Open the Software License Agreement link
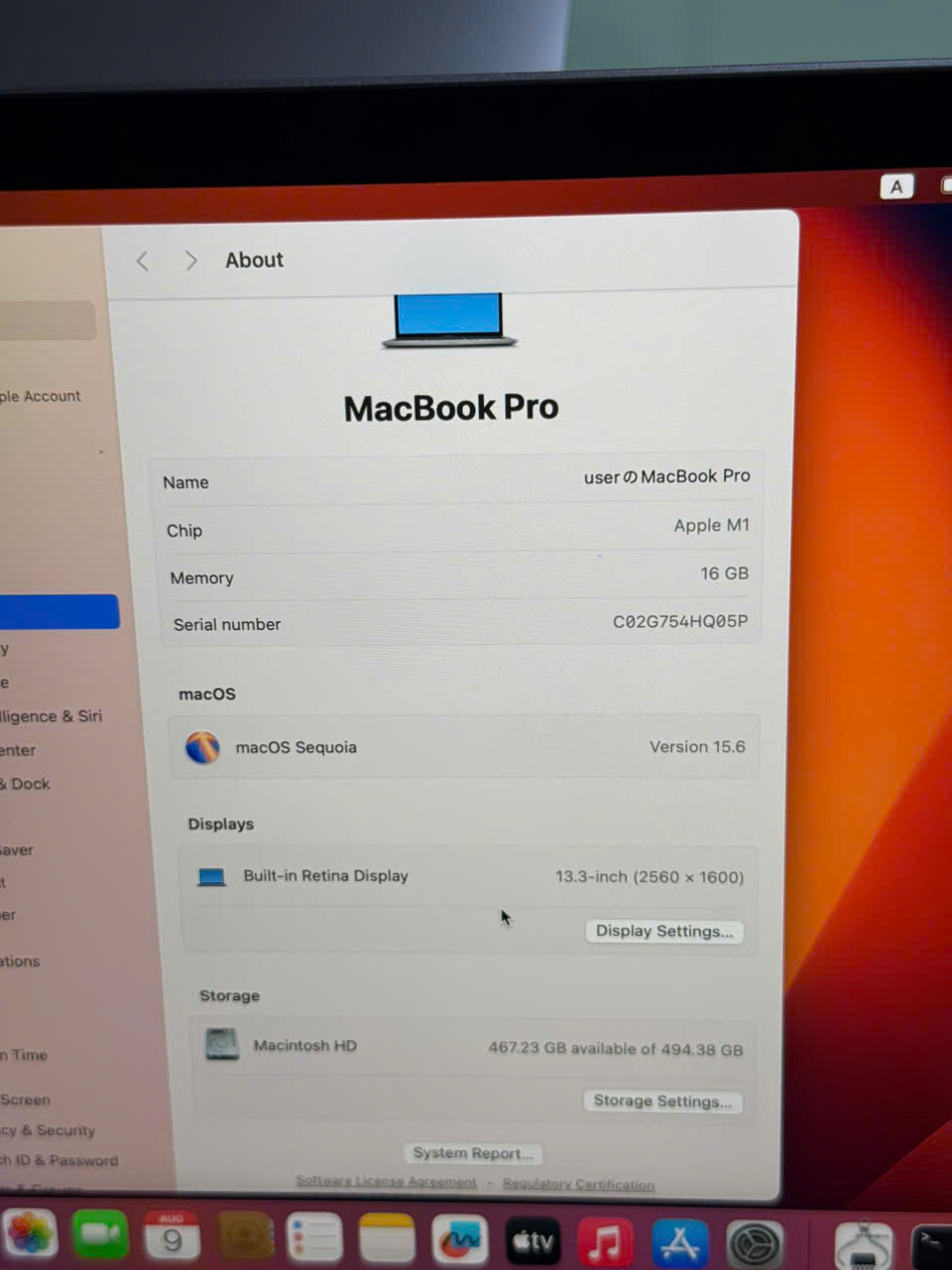 tap(386, 1182)
